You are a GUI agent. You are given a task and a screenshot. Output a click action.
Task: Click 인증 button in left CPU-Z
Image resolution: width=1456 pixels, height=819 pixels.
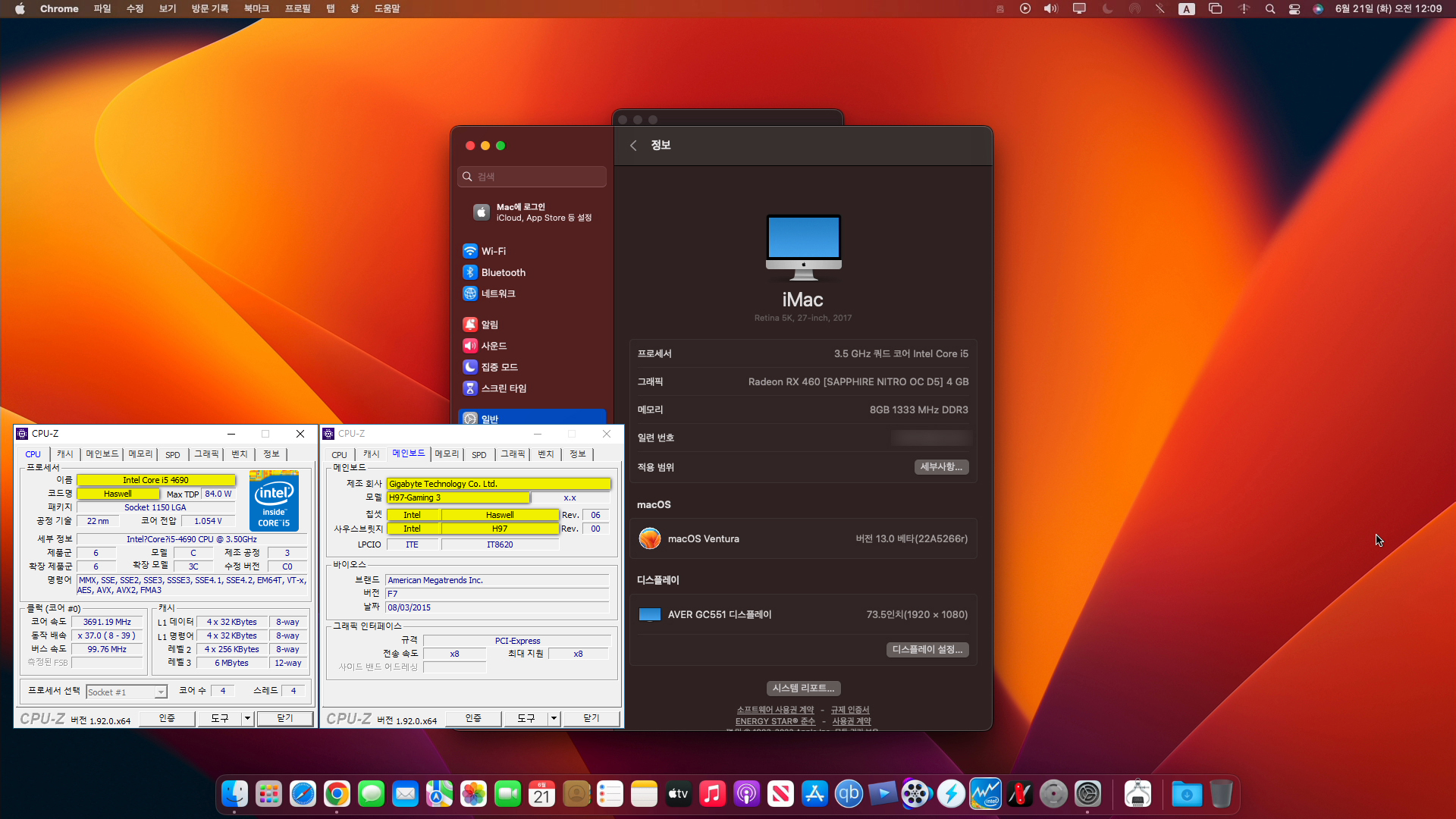pyautogui.click(x=167, y=718)
